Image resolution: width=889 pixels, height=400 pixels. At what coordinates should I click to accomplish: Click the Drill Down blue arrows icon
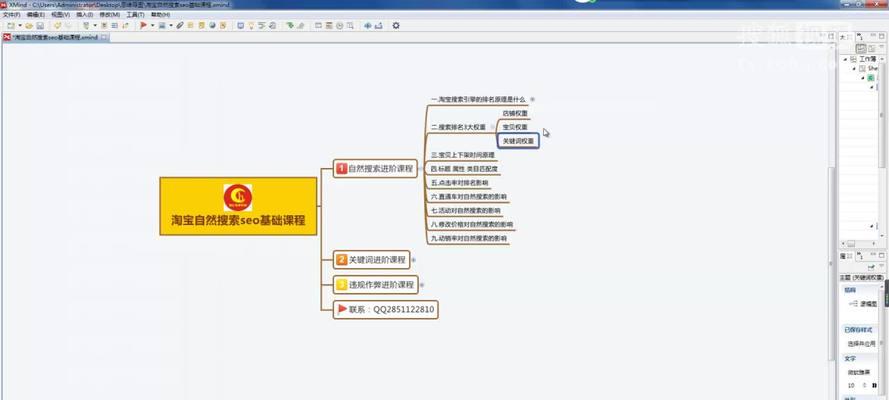click(367, 25)
